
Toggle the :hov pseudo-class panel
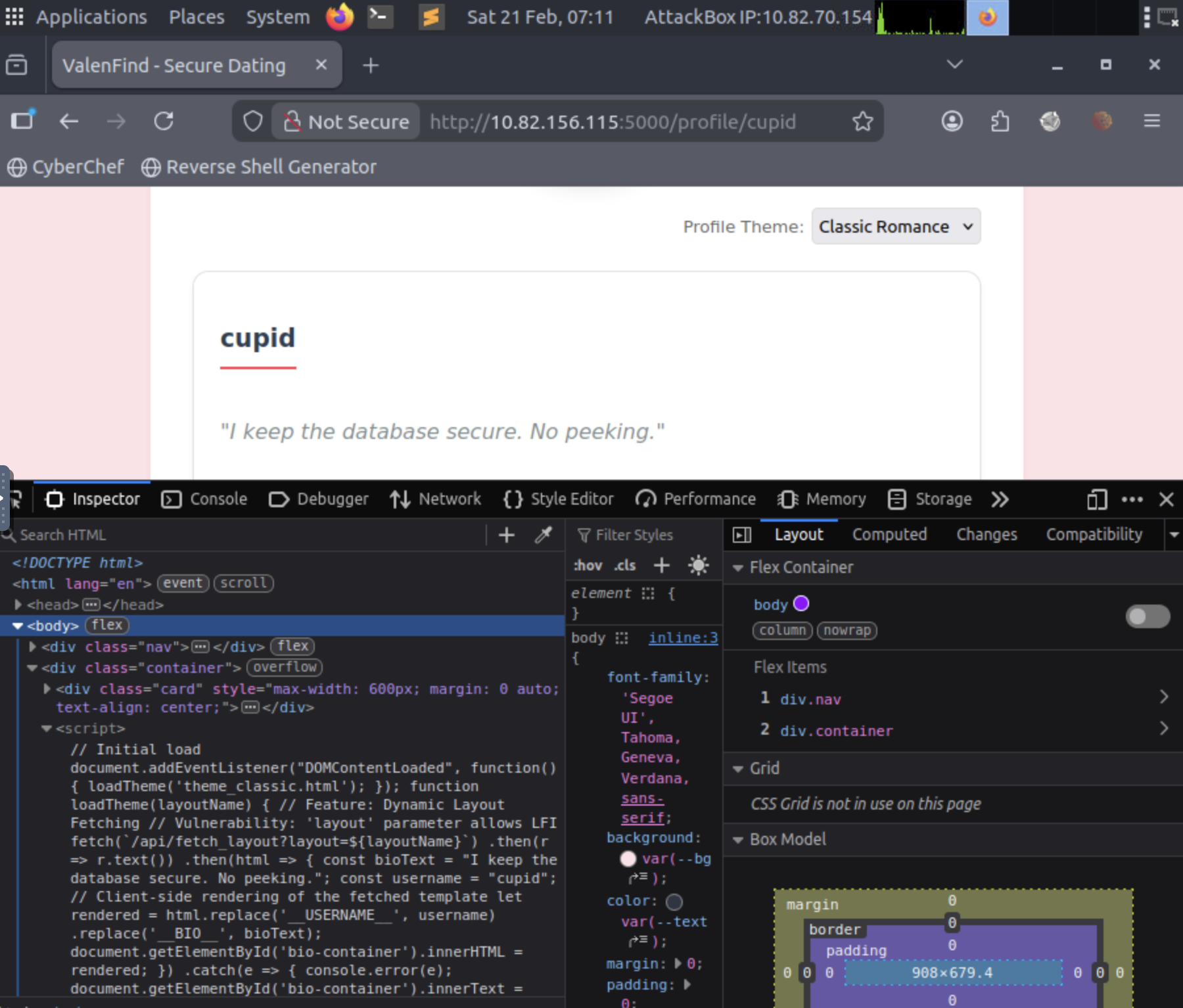pyautogui.click(x=588, y=565)
